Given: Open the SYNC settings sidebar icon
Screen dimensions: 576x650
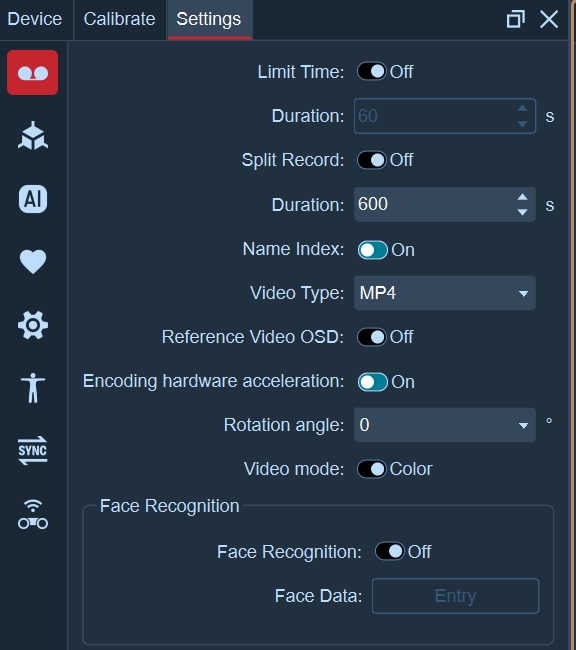Looking at the screenshot, I should click(33, 451).
